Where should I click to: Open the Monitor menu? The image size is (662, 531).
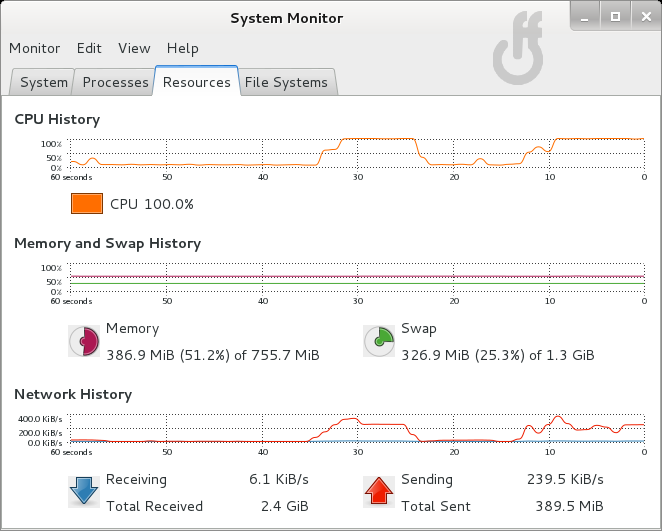[35, 48]
